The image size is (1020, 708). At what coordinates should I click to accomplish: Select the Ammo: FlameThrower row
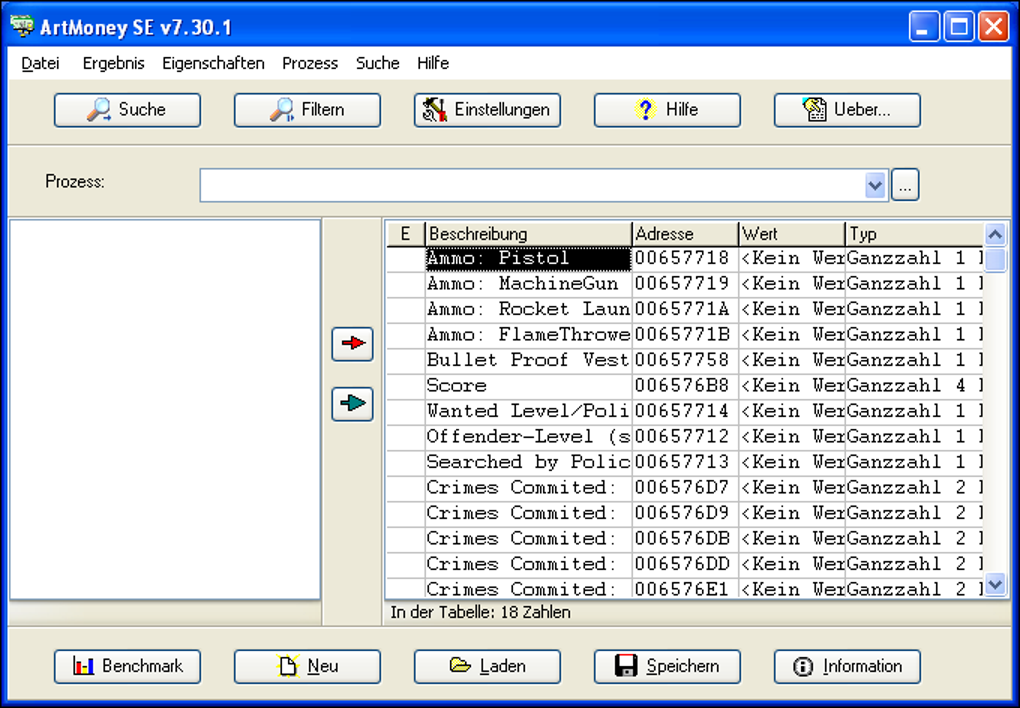(685, 334)
